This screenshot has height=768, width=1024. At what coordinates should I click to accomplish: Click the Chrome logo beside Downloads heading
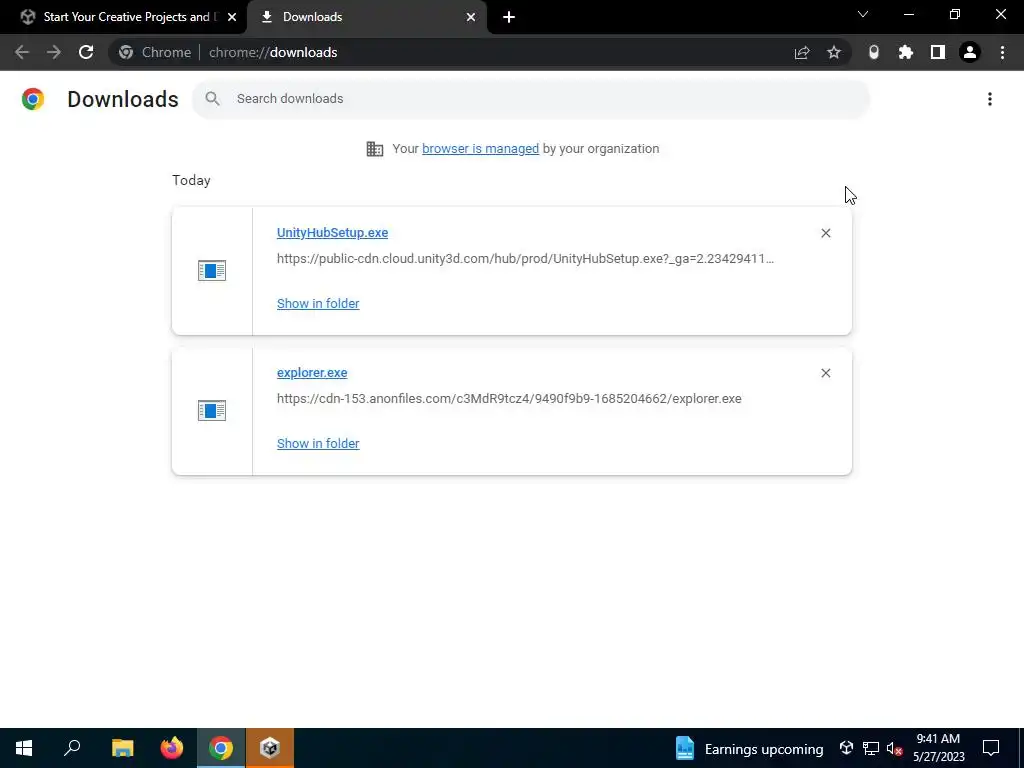pos(33,99)
